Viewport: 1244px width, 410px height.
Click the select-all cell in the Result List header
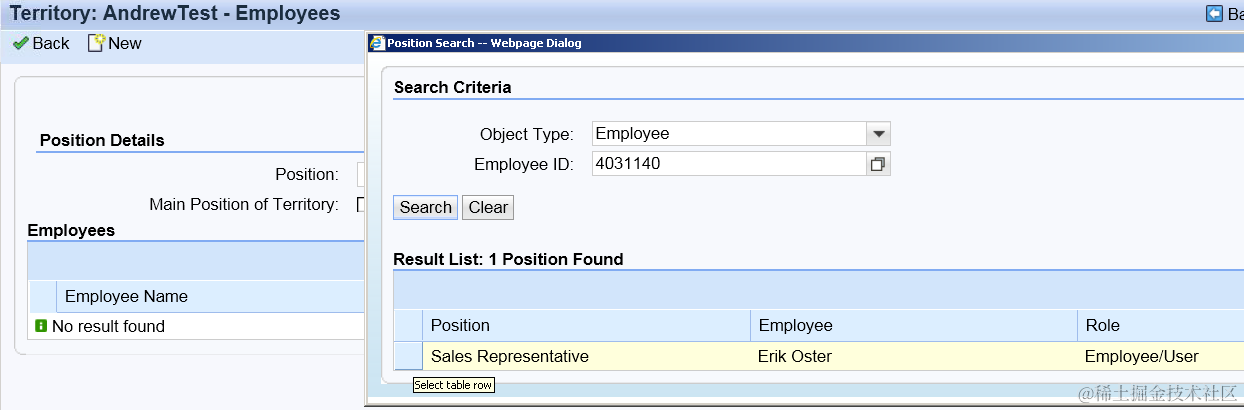click(x=408, y=325)
